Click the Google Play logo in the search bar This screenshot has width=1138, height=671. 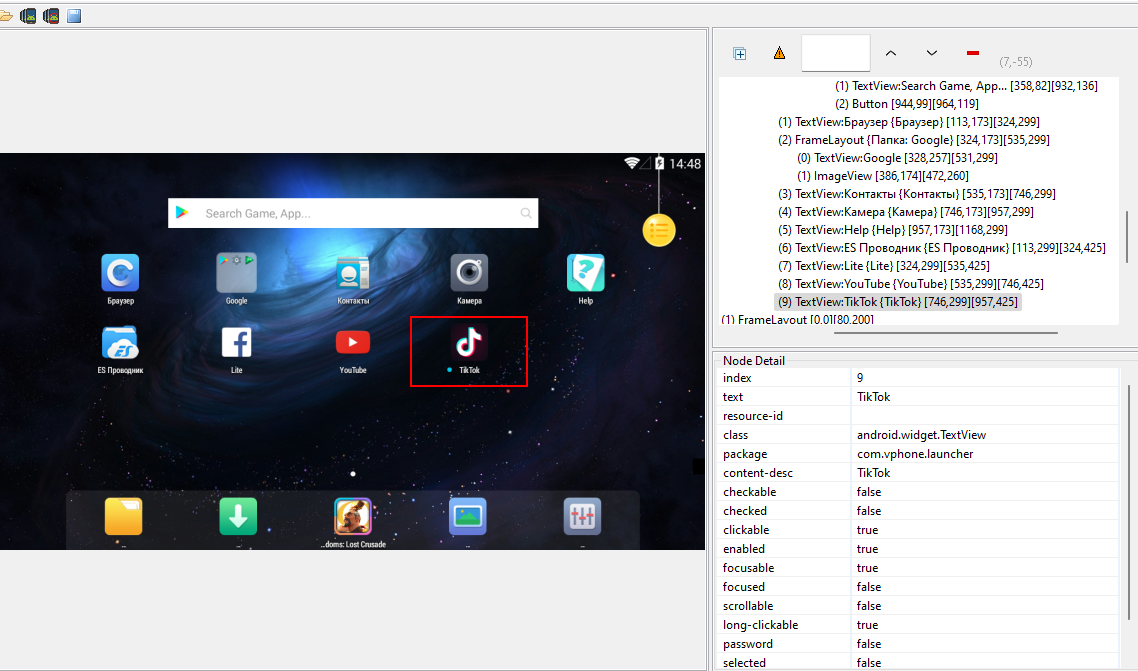click(182, 213)
